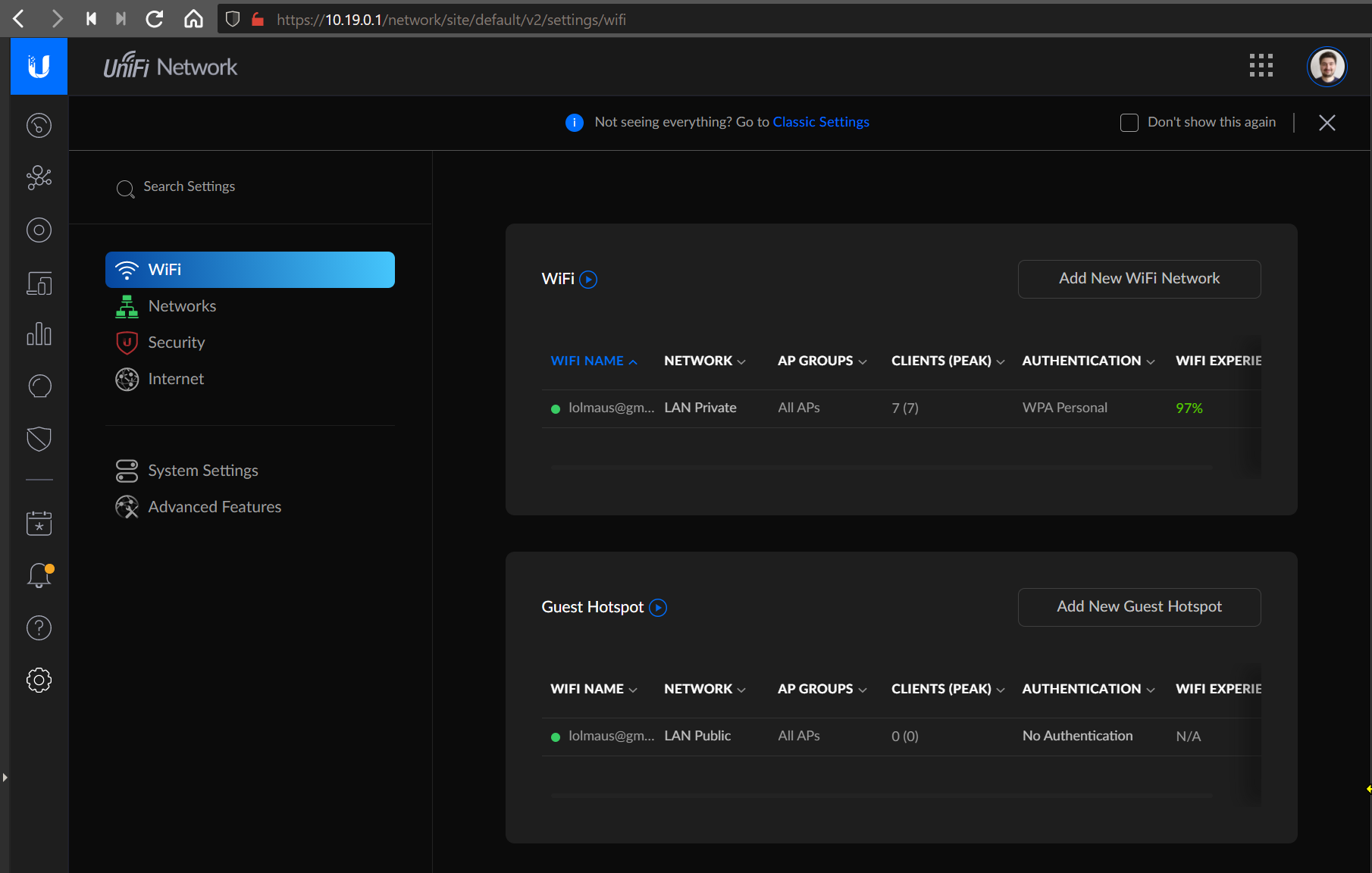This screenshot has height=873, width=1372.
Task: Check the "Don't show this again" checkbox
Action: pos(1129,123)
